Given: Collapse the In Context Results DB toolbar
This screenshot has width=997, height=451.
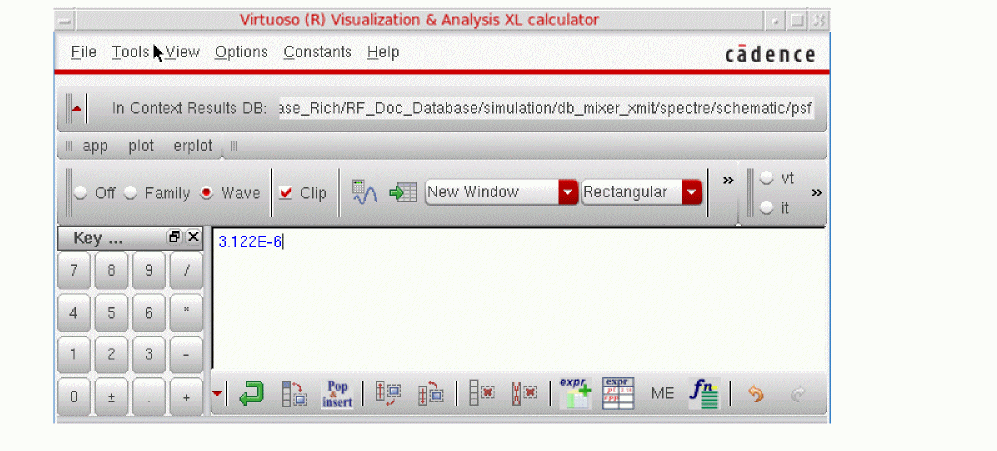Looking at the screenshot, I should click(76, 108).
